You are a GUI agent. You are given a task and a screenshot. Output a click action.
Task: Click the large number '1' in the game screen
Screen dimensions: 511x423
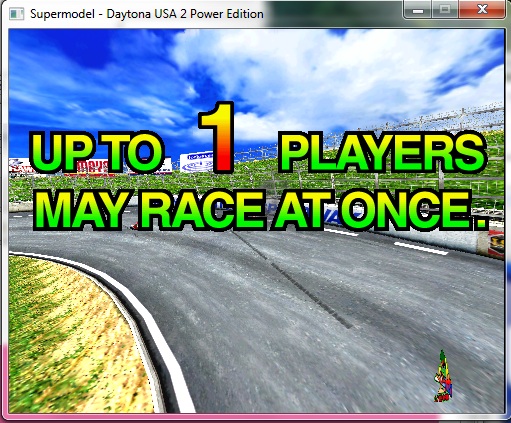217,137
